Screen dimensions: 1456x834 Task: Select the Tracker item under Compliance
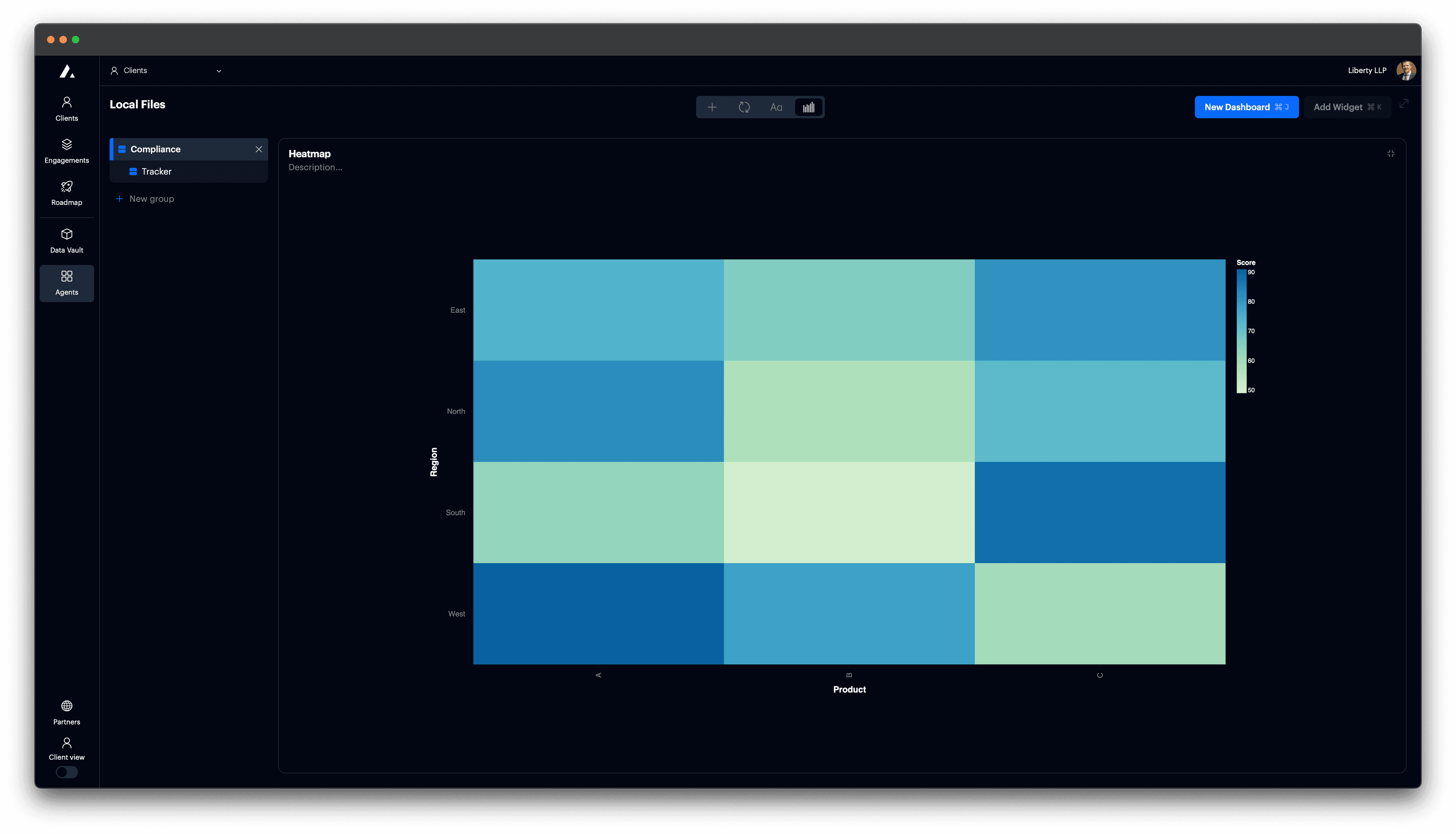156,171
